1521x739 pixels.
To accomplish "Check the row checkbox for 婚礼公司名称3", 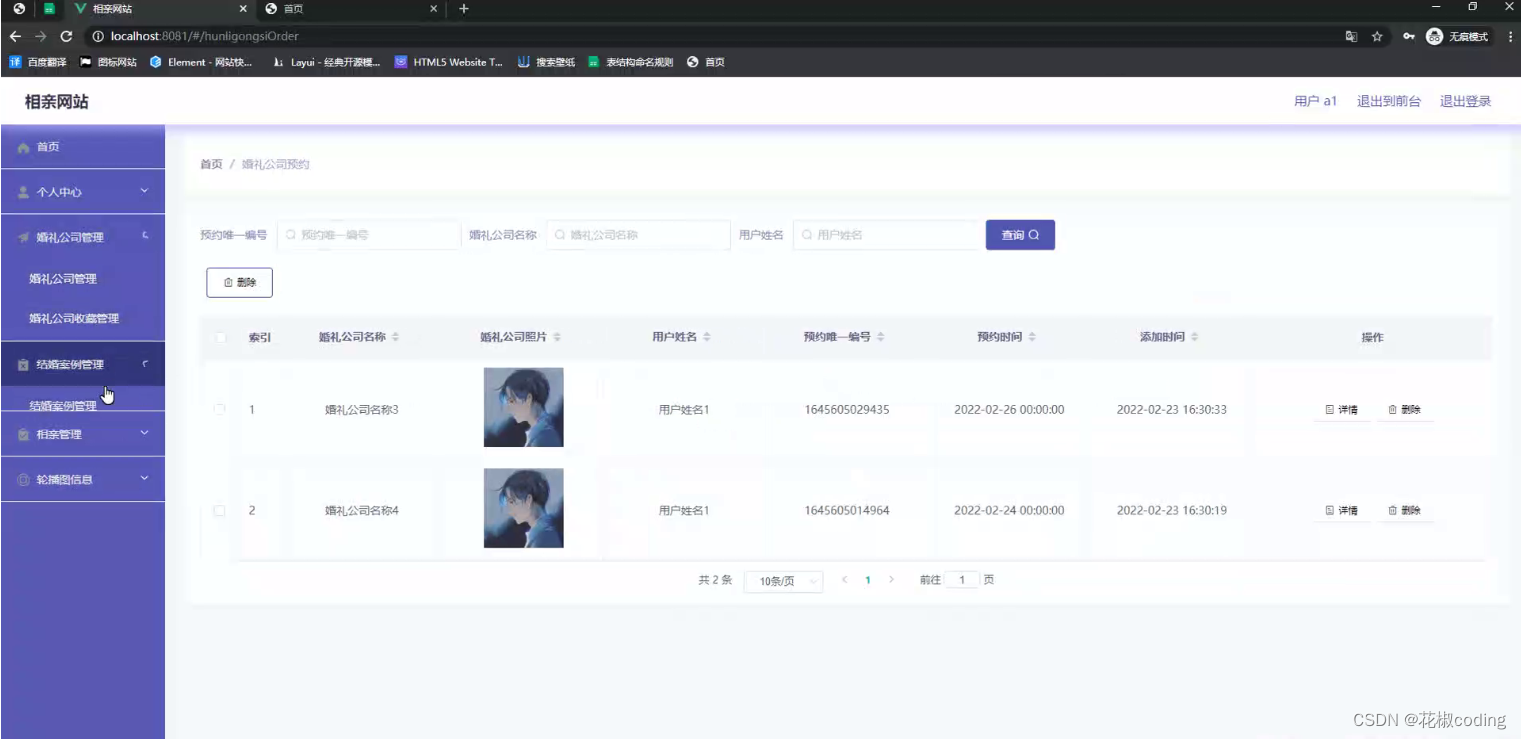I will click(x=220, y=409).
